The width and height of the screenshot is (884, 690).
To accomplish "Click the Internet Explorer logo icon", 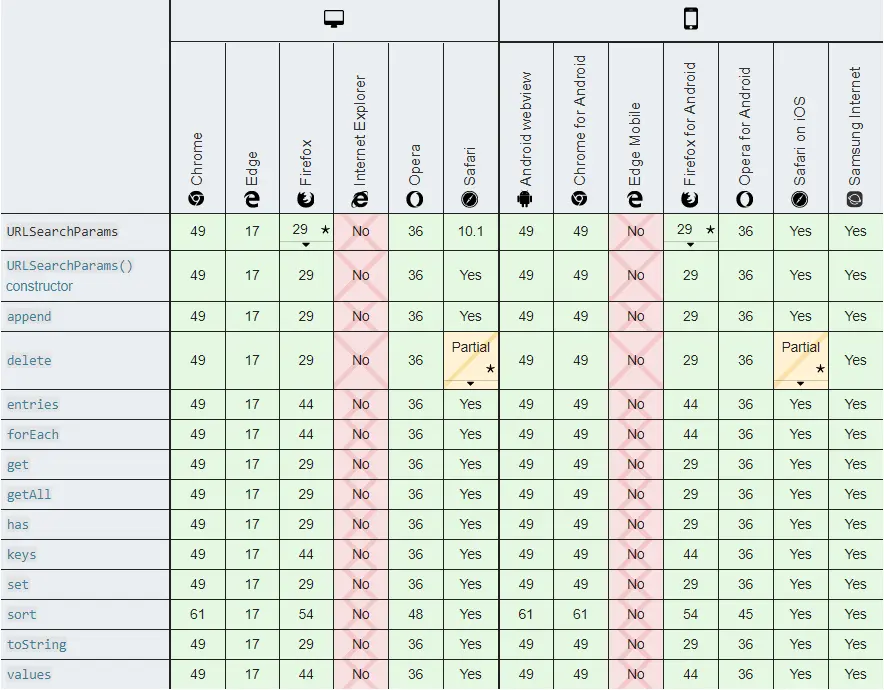I will point(360,199).
